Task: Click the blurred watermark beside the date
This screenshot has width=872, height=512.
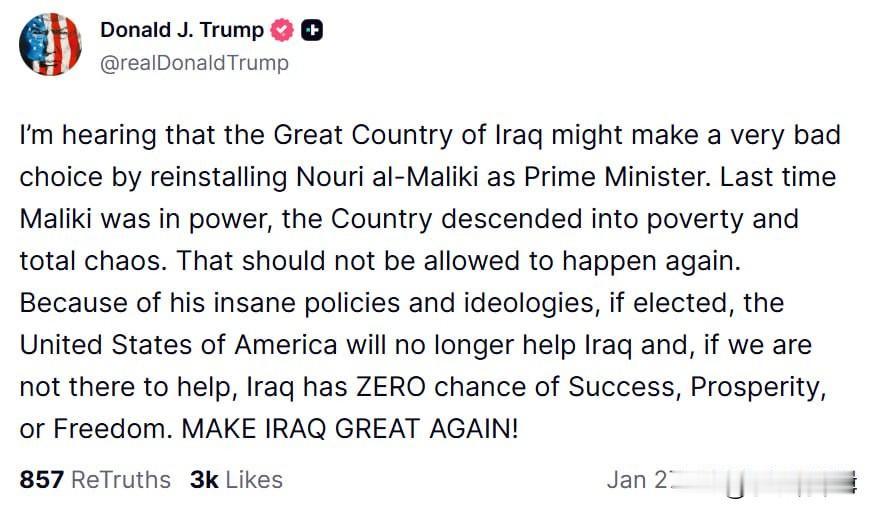Action: pos(765,481)
